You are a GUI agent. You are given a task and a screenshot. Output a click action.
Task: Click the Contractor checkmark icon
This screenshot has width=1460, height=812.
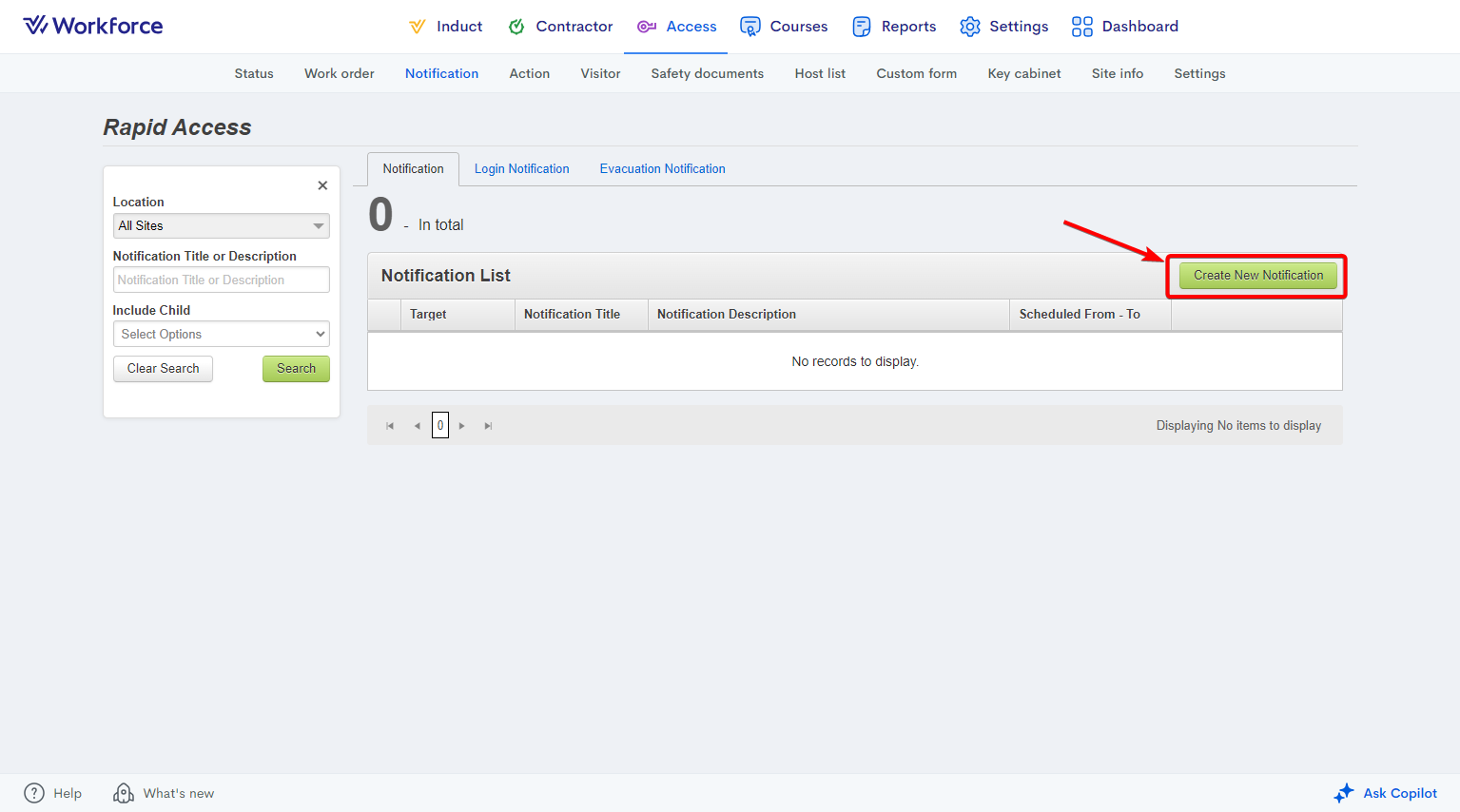(x=516, y=27)
